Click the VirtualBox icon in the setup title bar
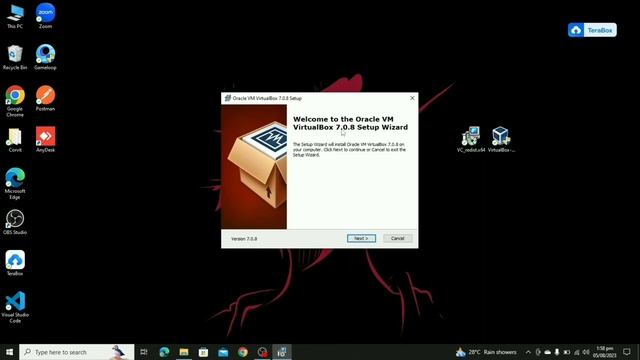The width and height of the screenshot is (640, 360). (228, 98)
